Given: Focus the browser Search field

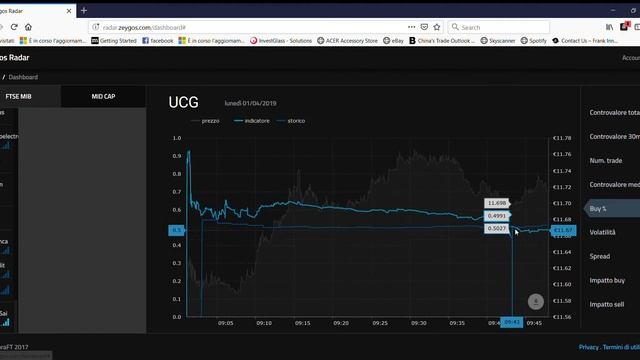Looking at the screenshot, I should [498, 27].
